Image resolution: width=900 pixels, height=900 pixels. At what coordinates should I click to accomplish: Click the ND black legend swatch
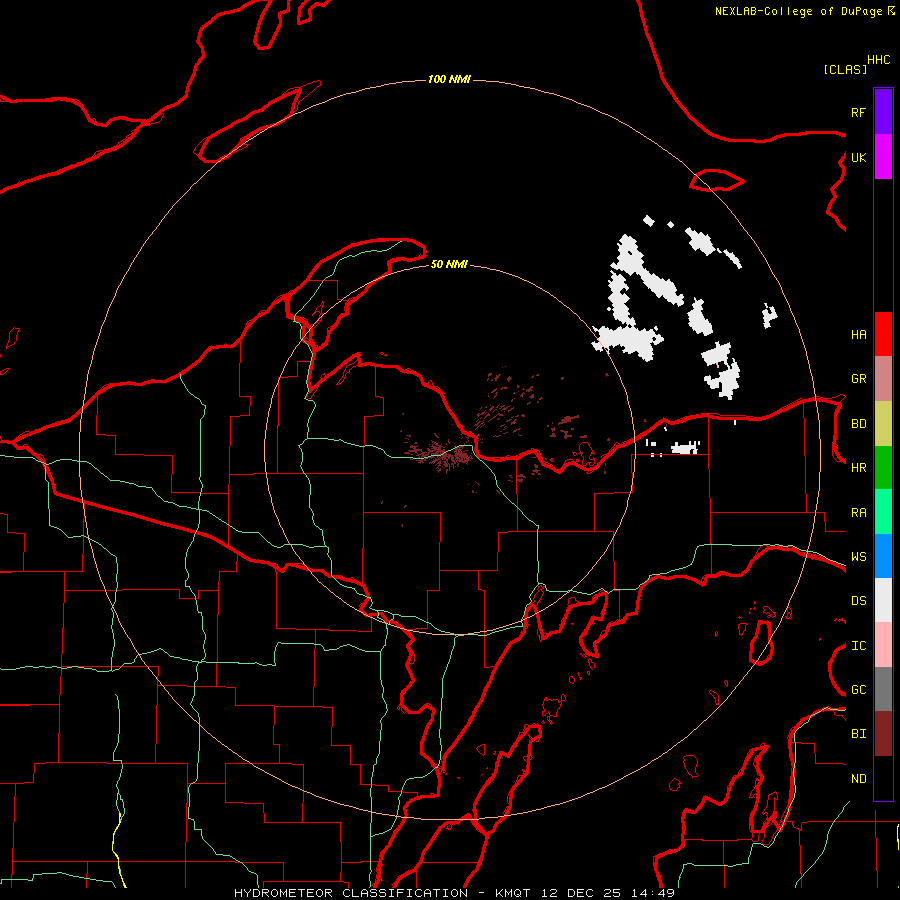[883, 778]
